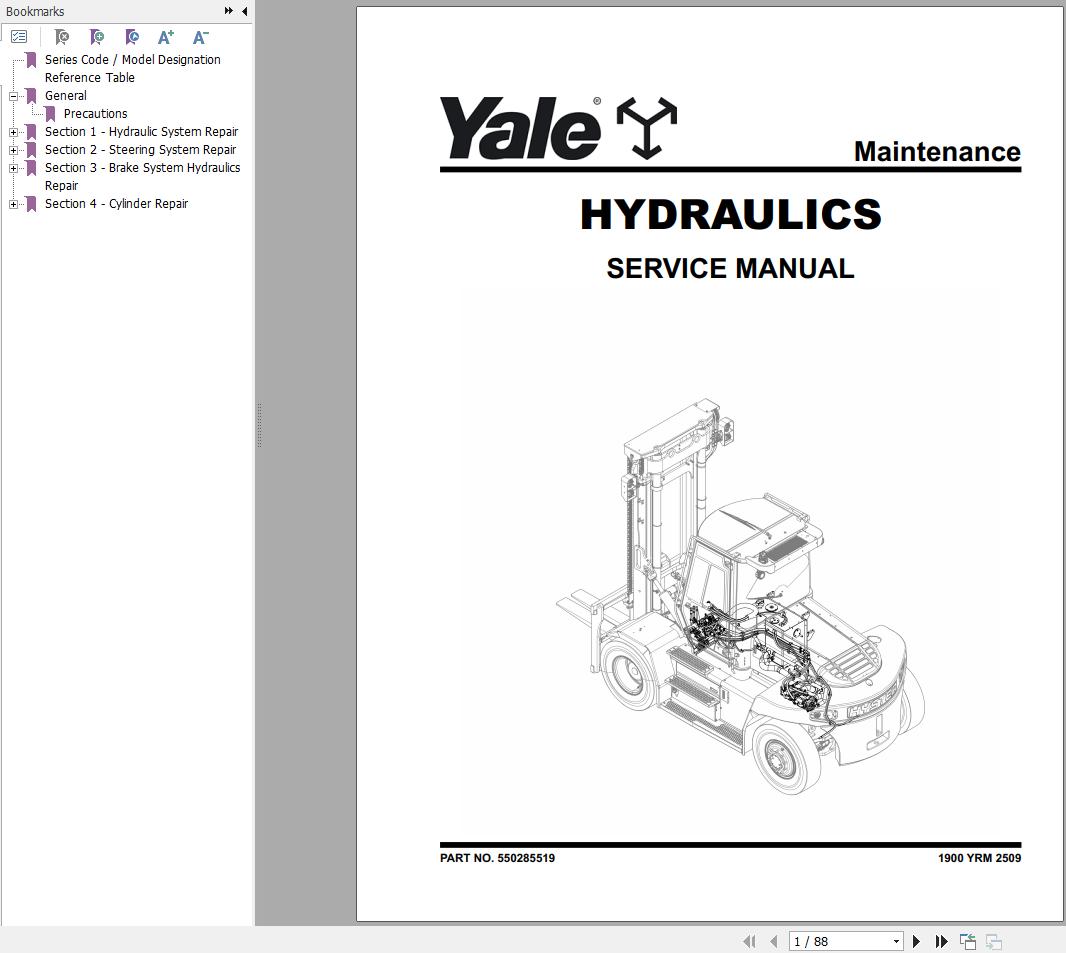Click the SERVICE MANUAL subtitle text
1066x953 pixels.
click(730, 268)
